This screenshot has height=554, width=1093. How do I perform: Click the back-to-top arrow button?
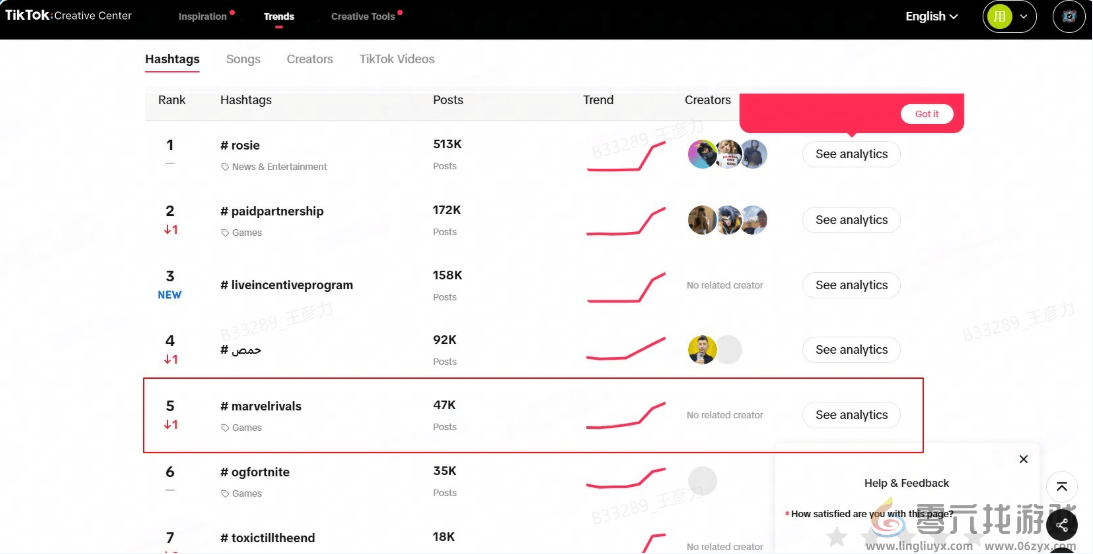[x=1061, y=487]
